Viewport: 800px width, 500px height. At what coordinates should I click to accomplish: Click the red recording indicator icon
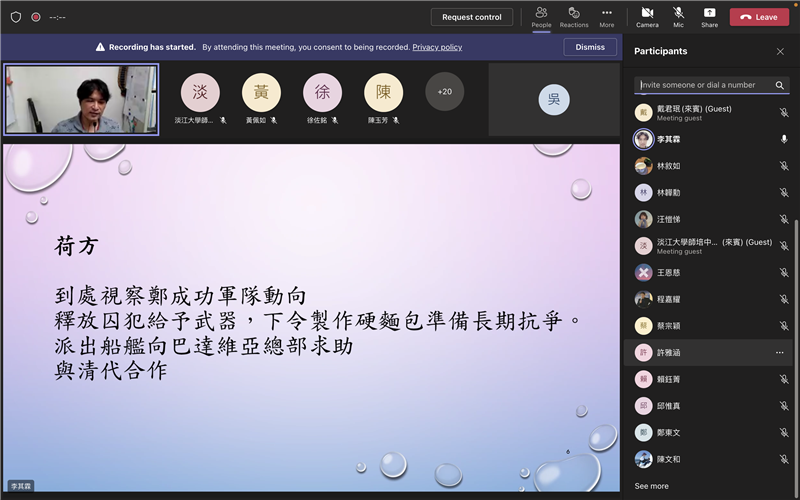[36, 17]
